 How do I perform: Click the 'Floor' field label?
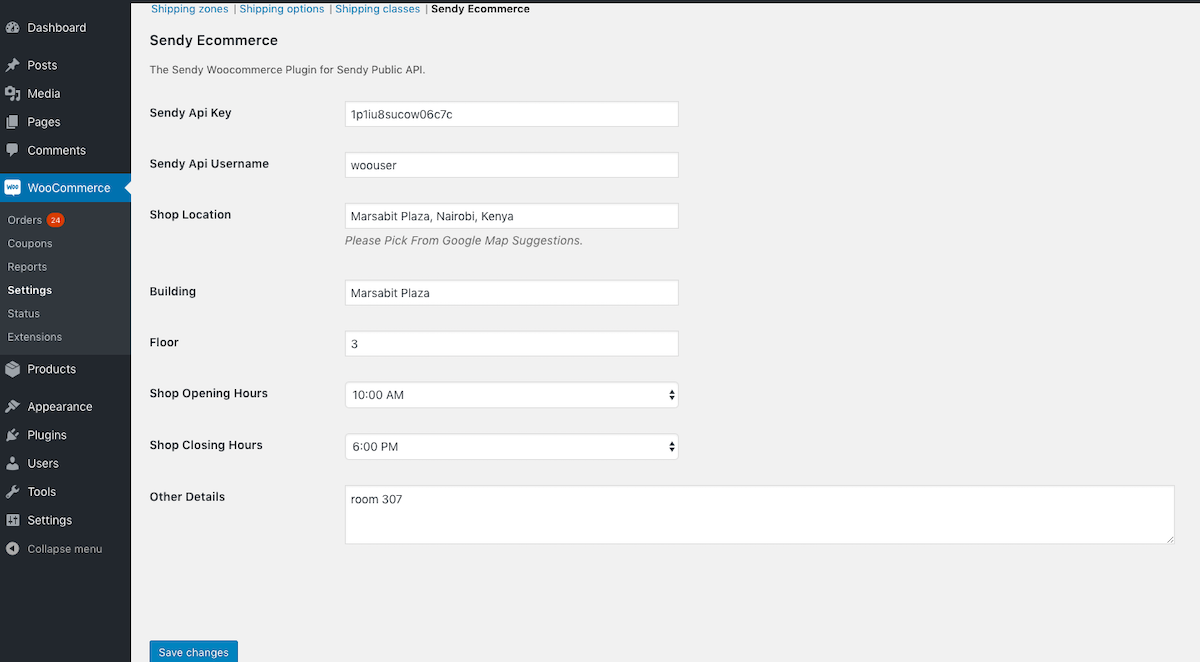[x=164, y=342]
